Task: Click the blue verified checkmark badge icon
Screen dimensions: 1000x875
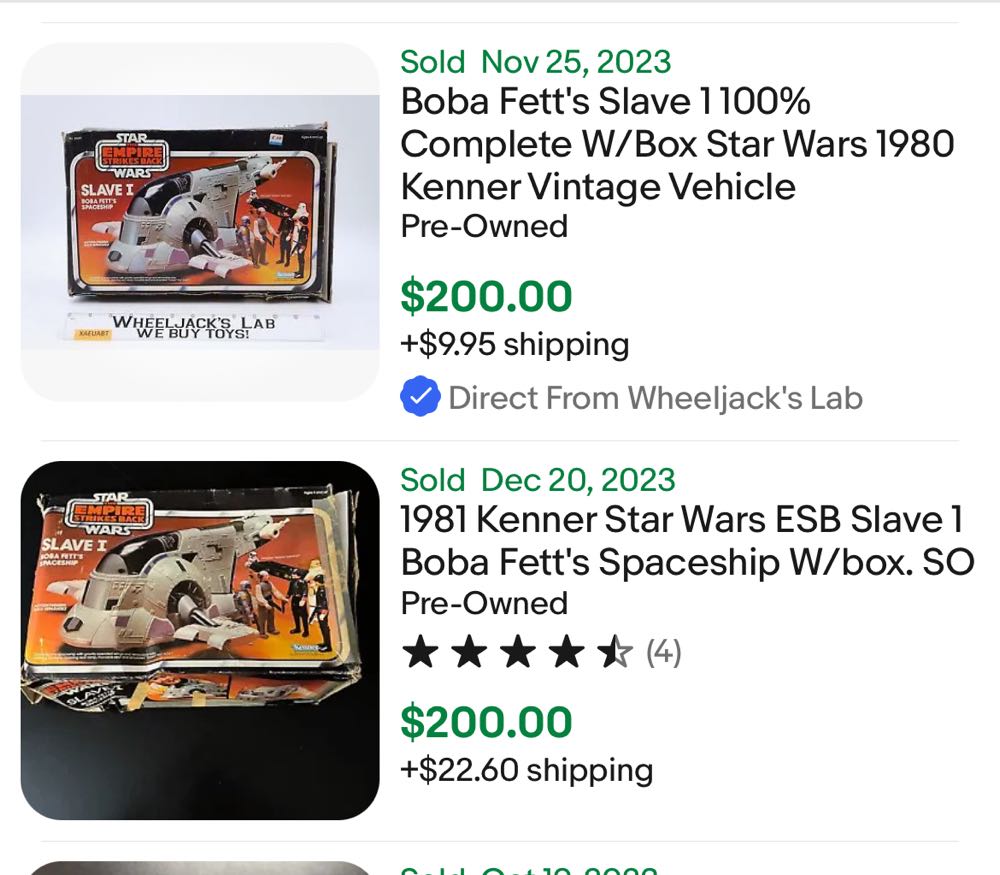Action: click(421, 396)
